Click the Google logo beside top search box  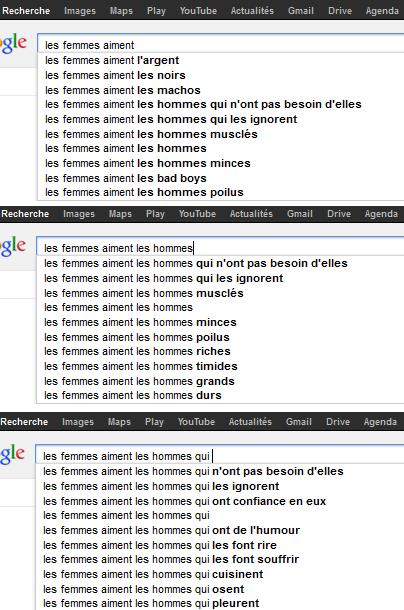tap(13, 43)
